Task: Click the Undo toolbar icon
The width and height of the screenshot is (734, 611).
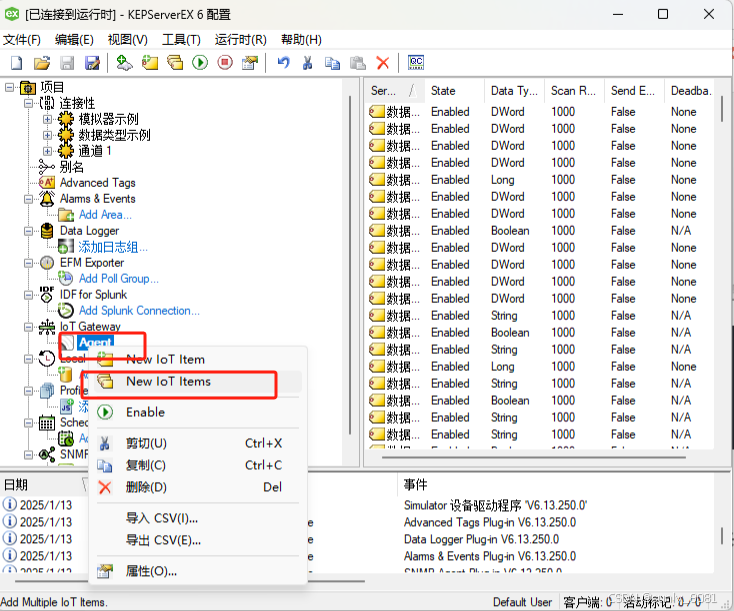Action: tap(283, 63)
